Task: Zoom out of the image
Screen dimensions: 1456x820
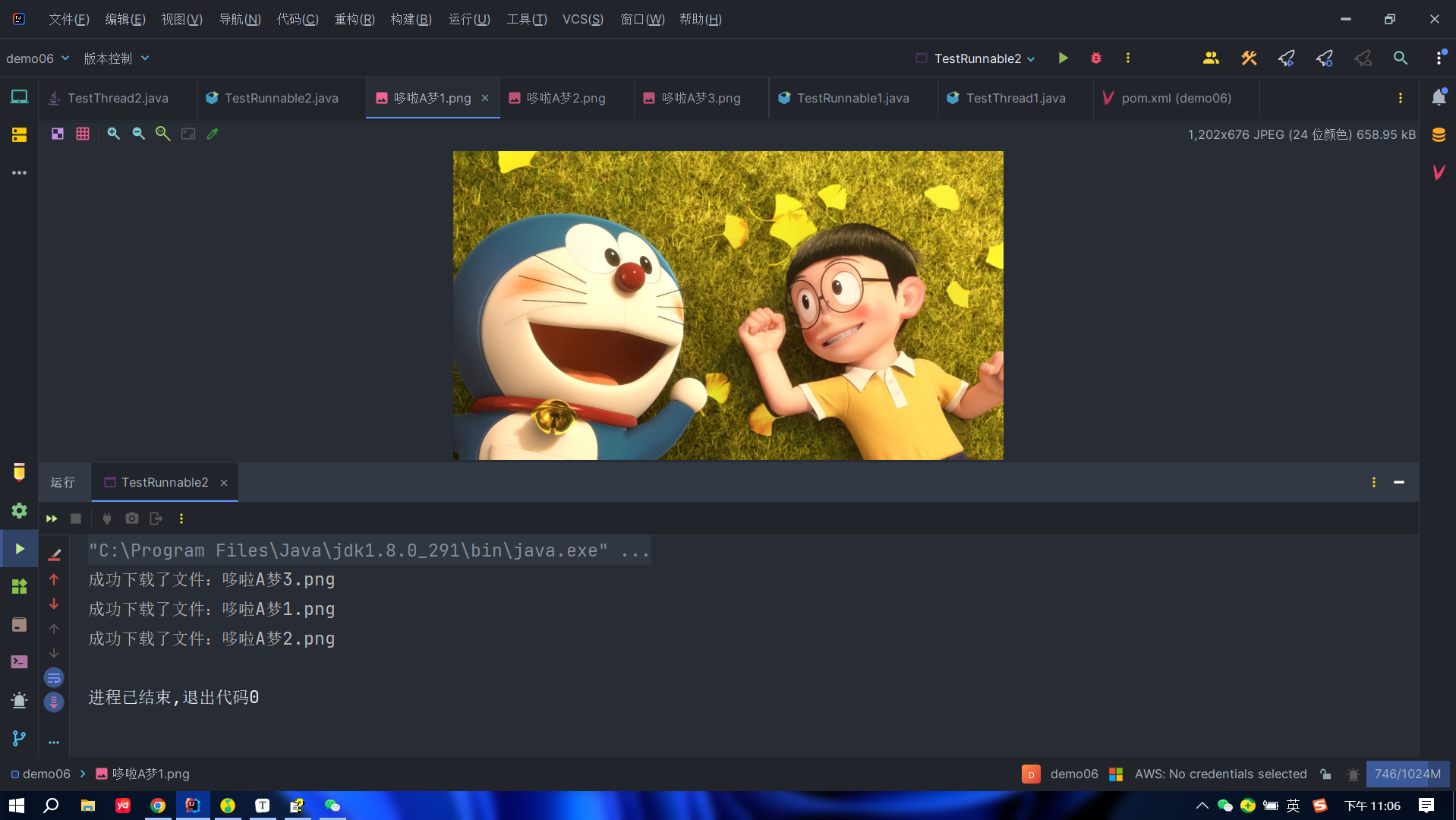Action: pos(138,134)
